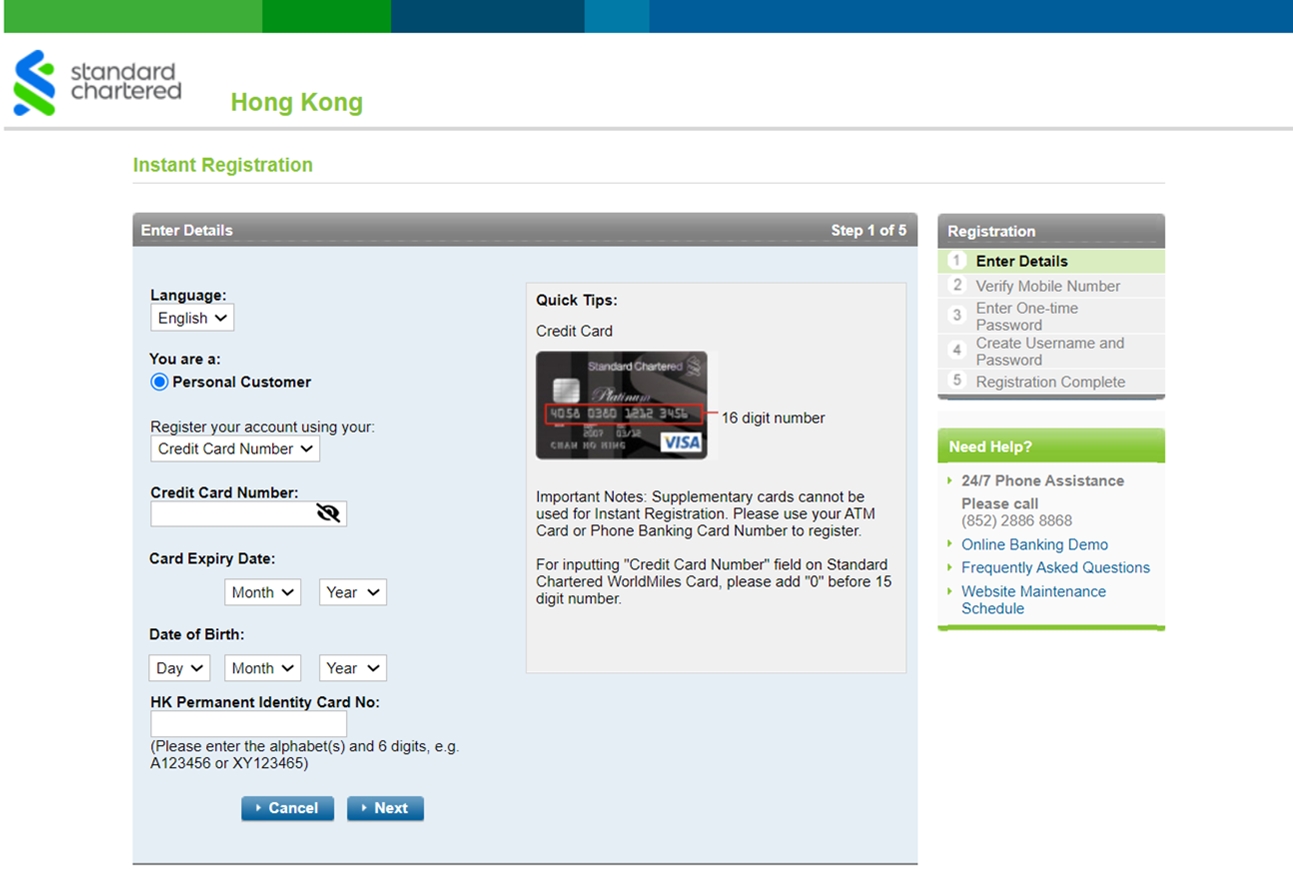Open the Frequently Asked Questions link
Viewport: 1293px width, 885px height.
(x=1055, y=568)
